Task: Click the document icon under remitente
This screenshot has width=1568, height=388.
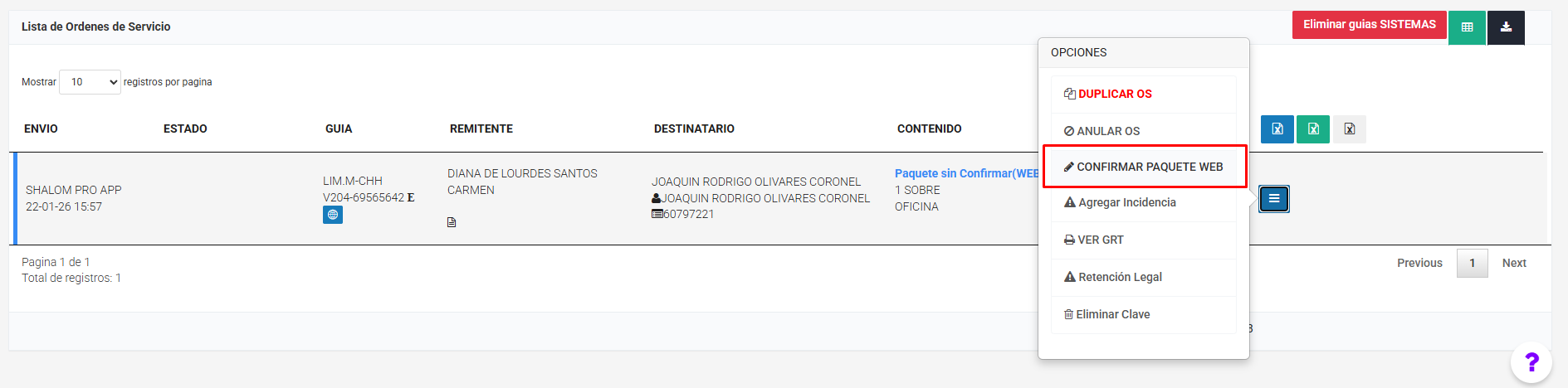Action: 452,222
